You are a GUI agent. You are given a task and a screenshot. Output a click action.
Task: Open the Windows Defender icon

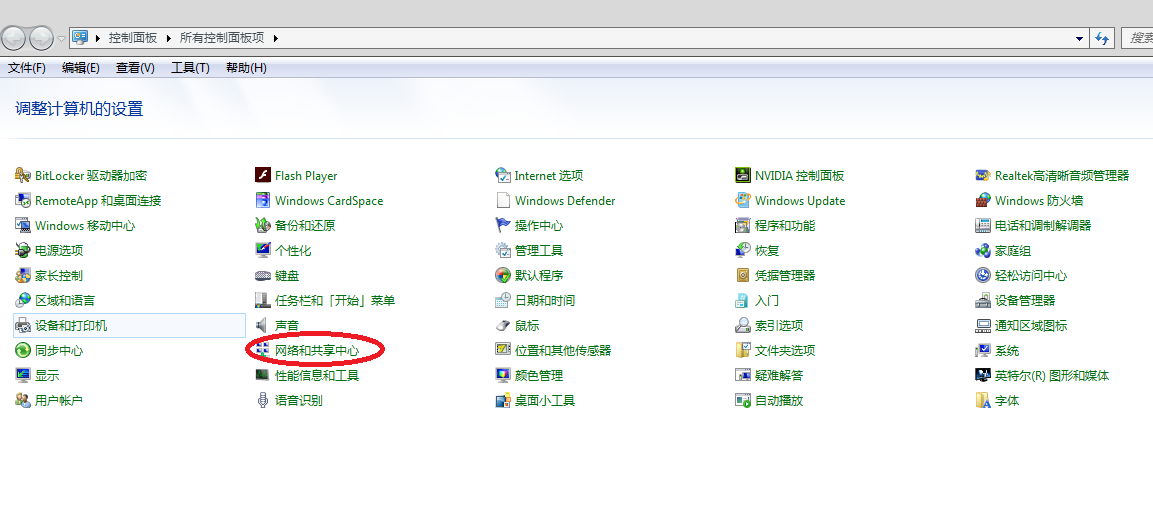point(503,200)
